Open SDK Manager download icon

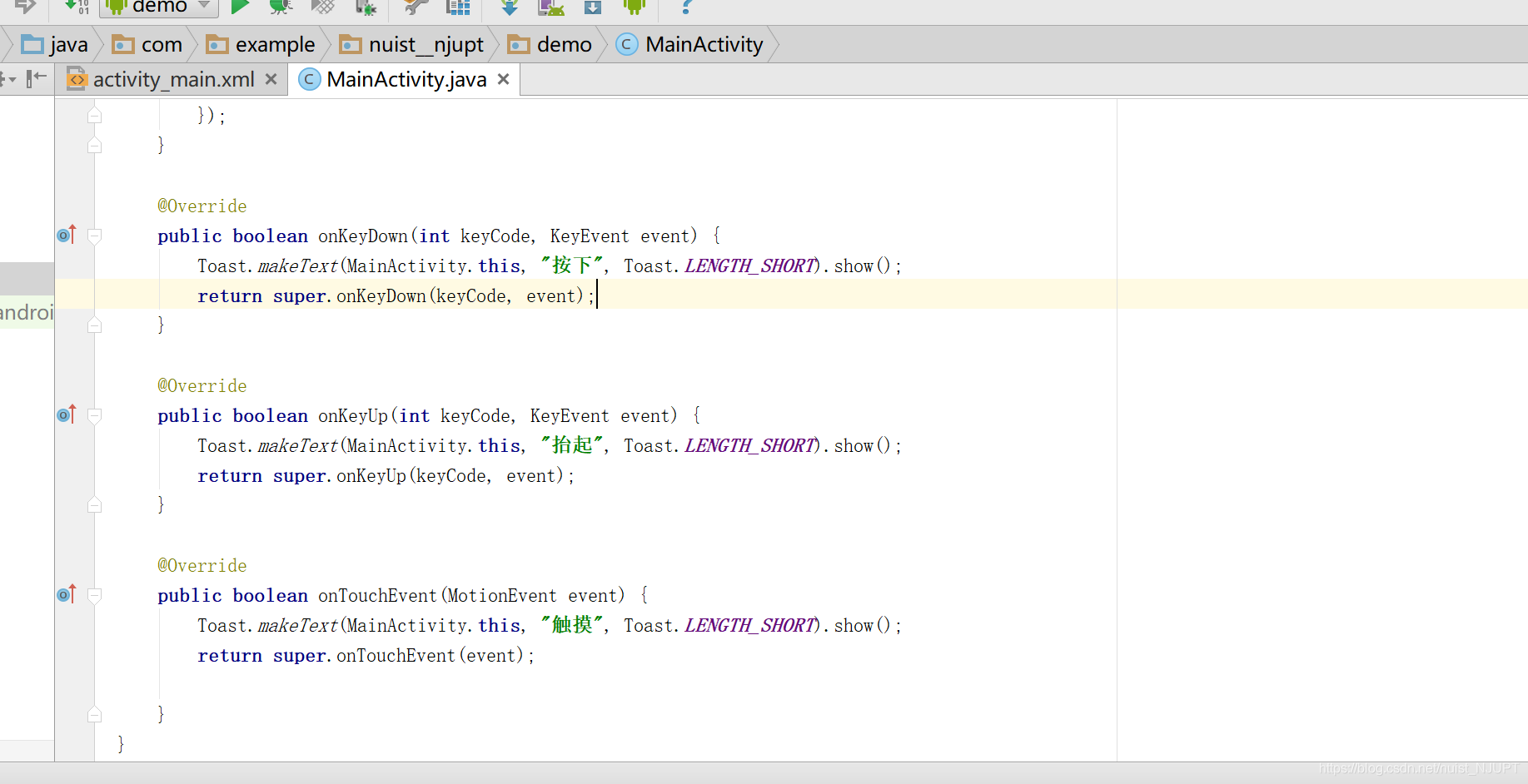[593, 7]
